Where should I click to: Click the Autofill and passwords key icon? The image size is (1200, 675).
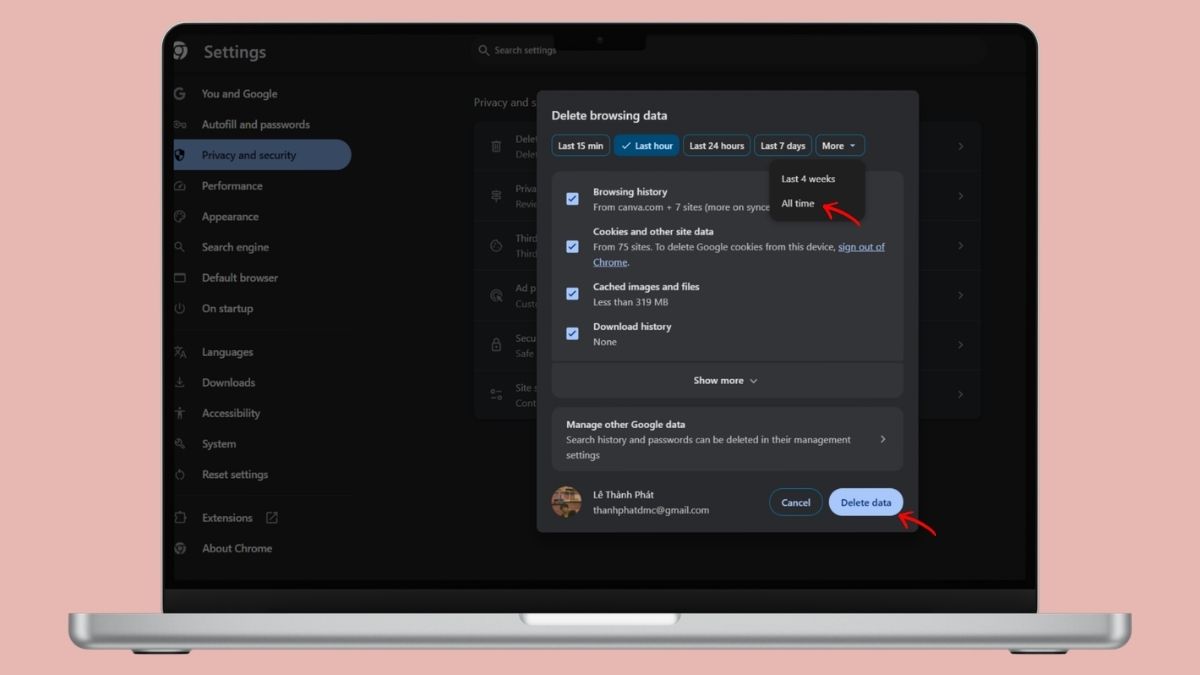180,125
